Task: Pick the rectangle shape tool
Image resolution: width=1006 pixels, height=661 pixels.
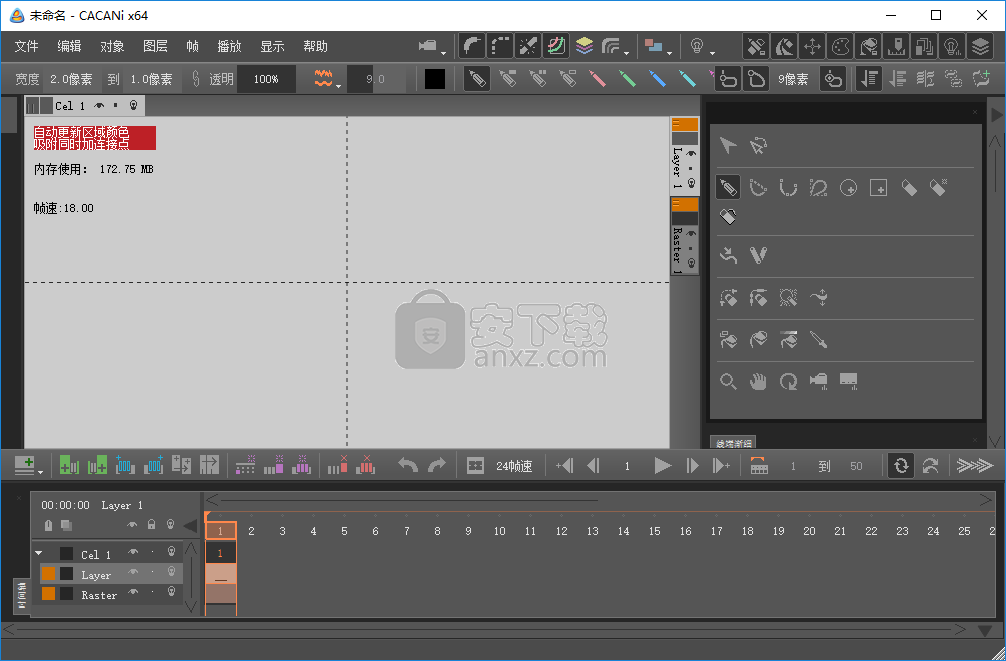Action: point(878,187)
